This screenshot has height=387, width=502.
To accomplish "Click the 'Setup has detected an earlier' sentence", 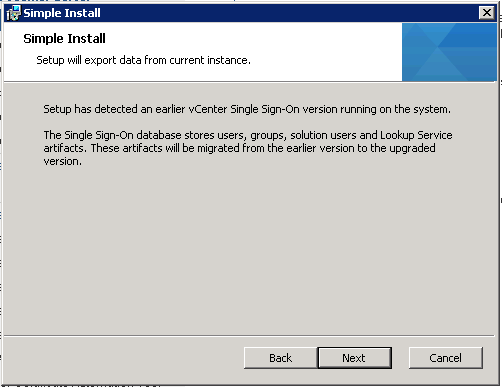I will point(247,109).
